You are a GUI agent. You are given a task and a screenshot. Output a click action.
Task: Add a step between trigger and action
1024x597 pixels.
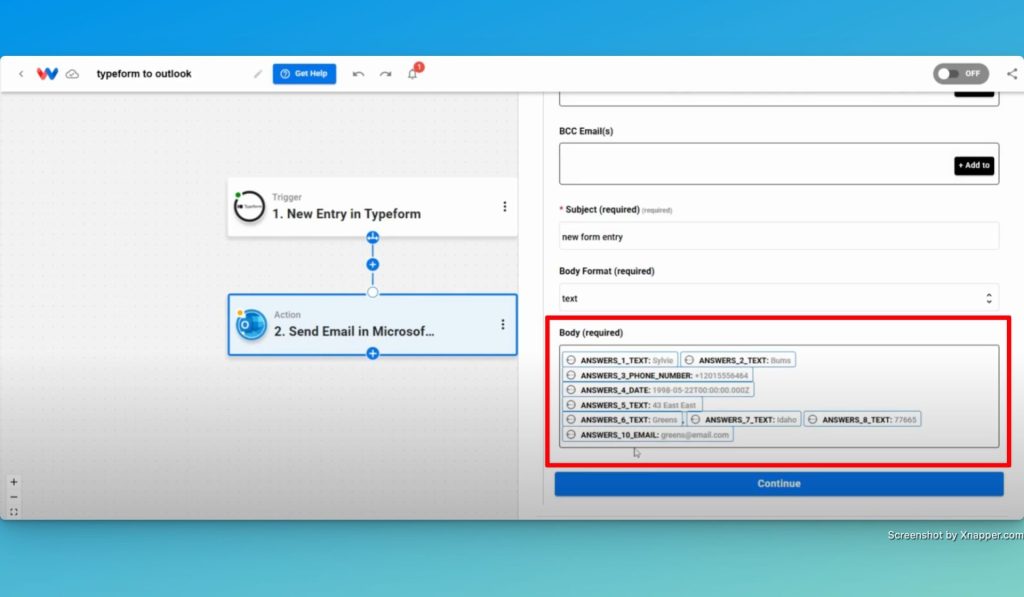coord(372,265)
